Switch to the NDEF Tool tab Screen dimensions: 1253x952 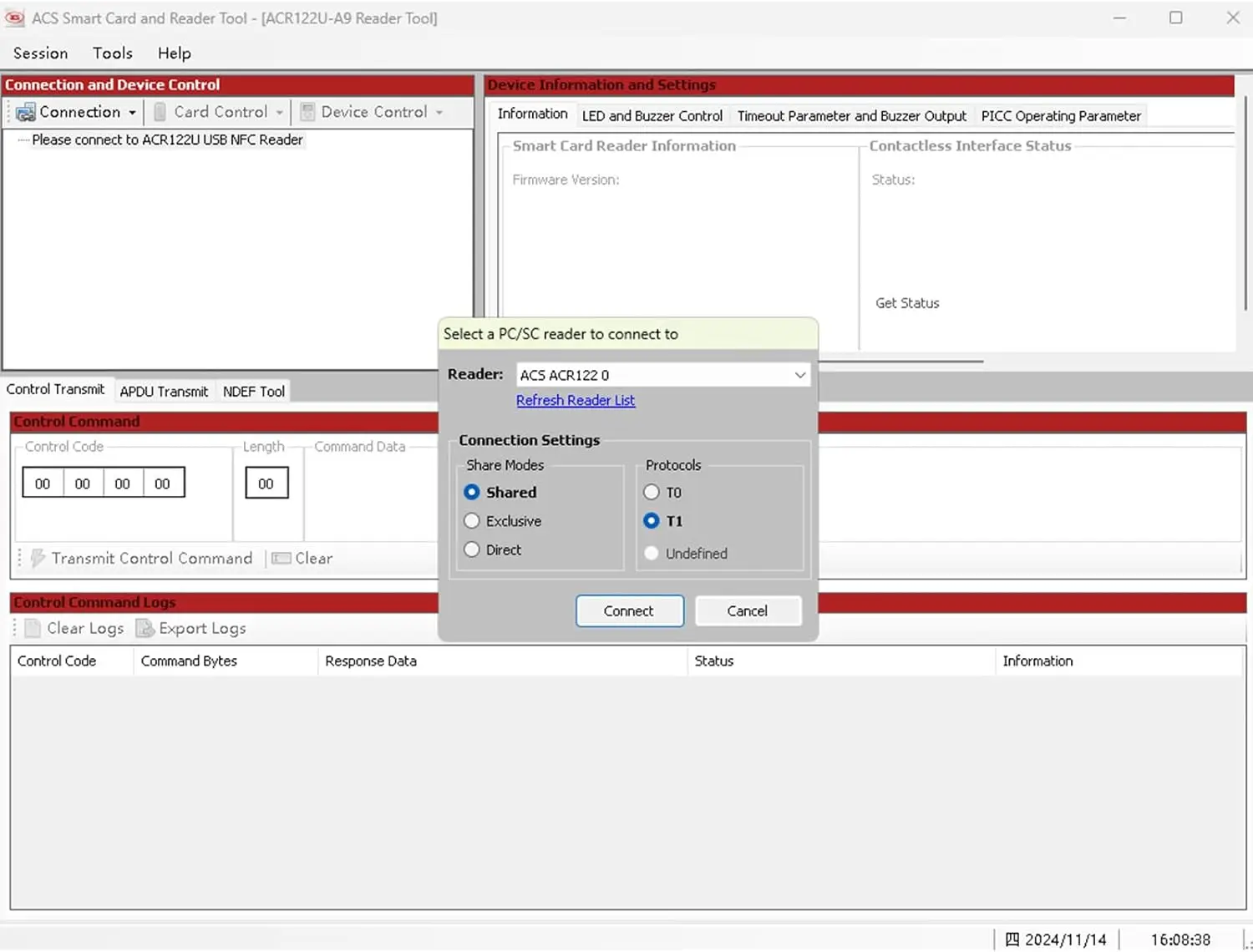tap(254, 392)
